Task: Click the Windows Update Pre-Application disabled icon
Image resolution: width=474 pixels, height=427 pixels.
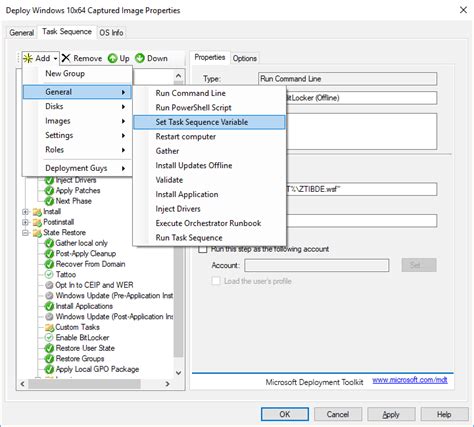Action: (49, 296)
